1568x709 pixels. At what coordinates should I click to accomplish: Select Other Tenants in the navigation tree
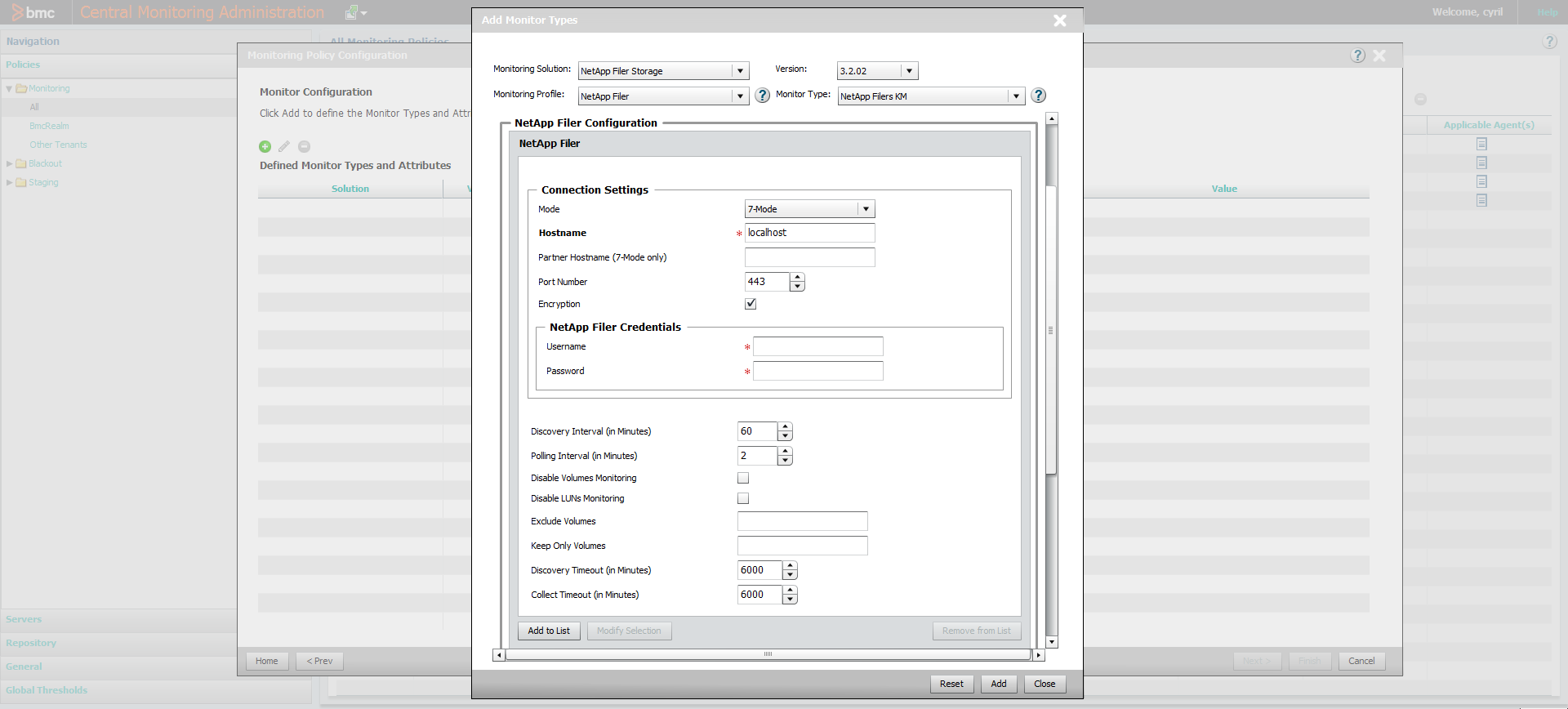[58, 145]
